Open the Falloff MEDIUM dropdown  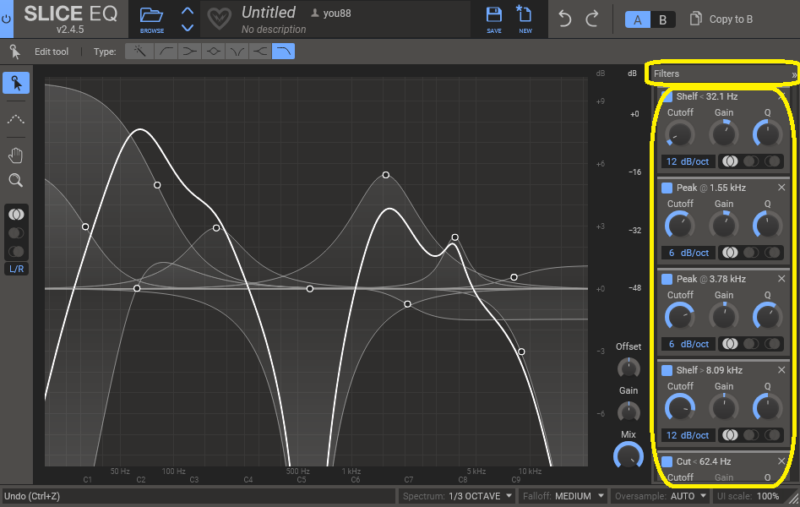tap(563, 496)
